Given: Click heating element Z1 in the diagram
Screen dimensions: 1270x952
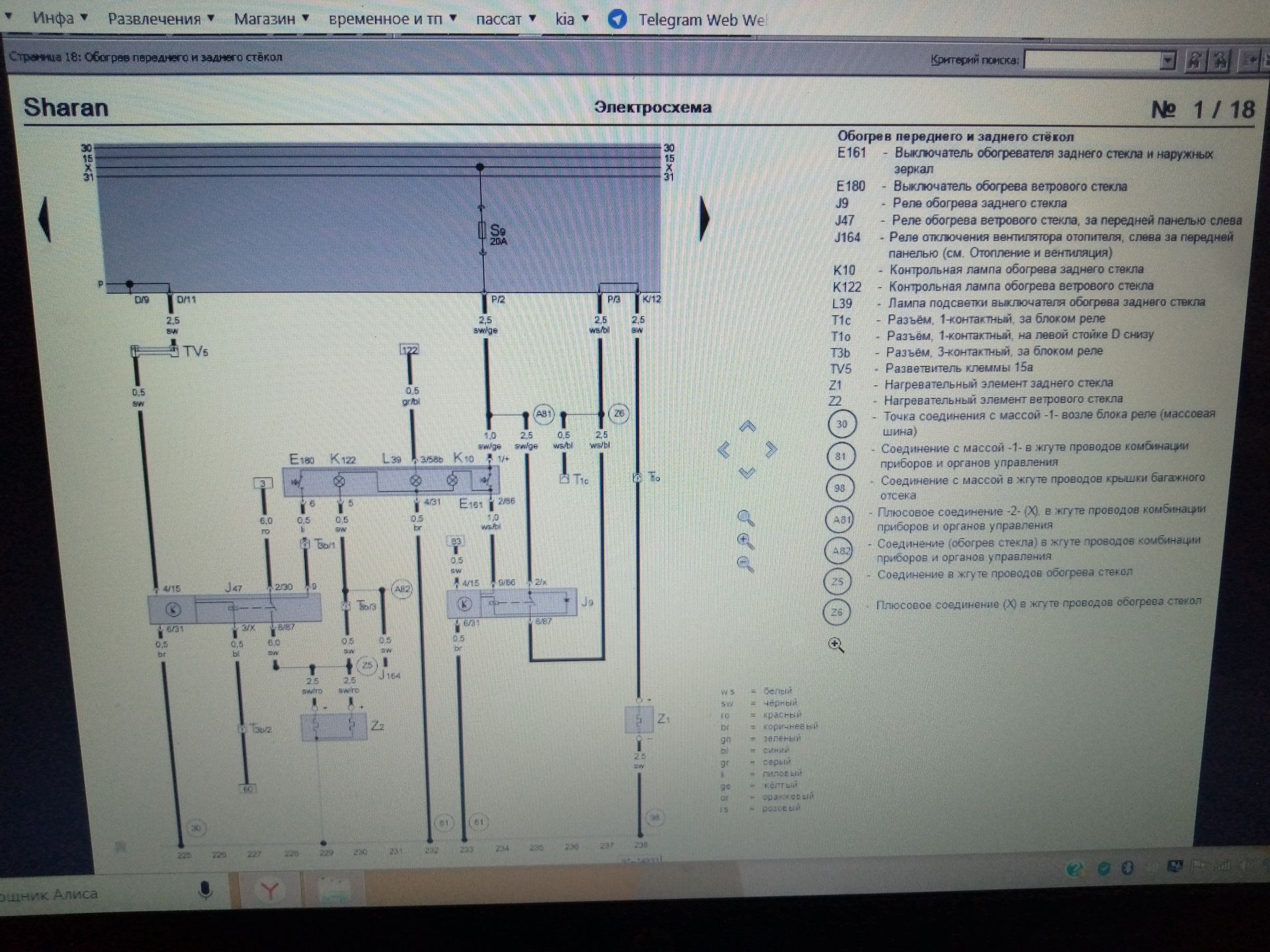Looking at the screenshot, I should point(639,720).
